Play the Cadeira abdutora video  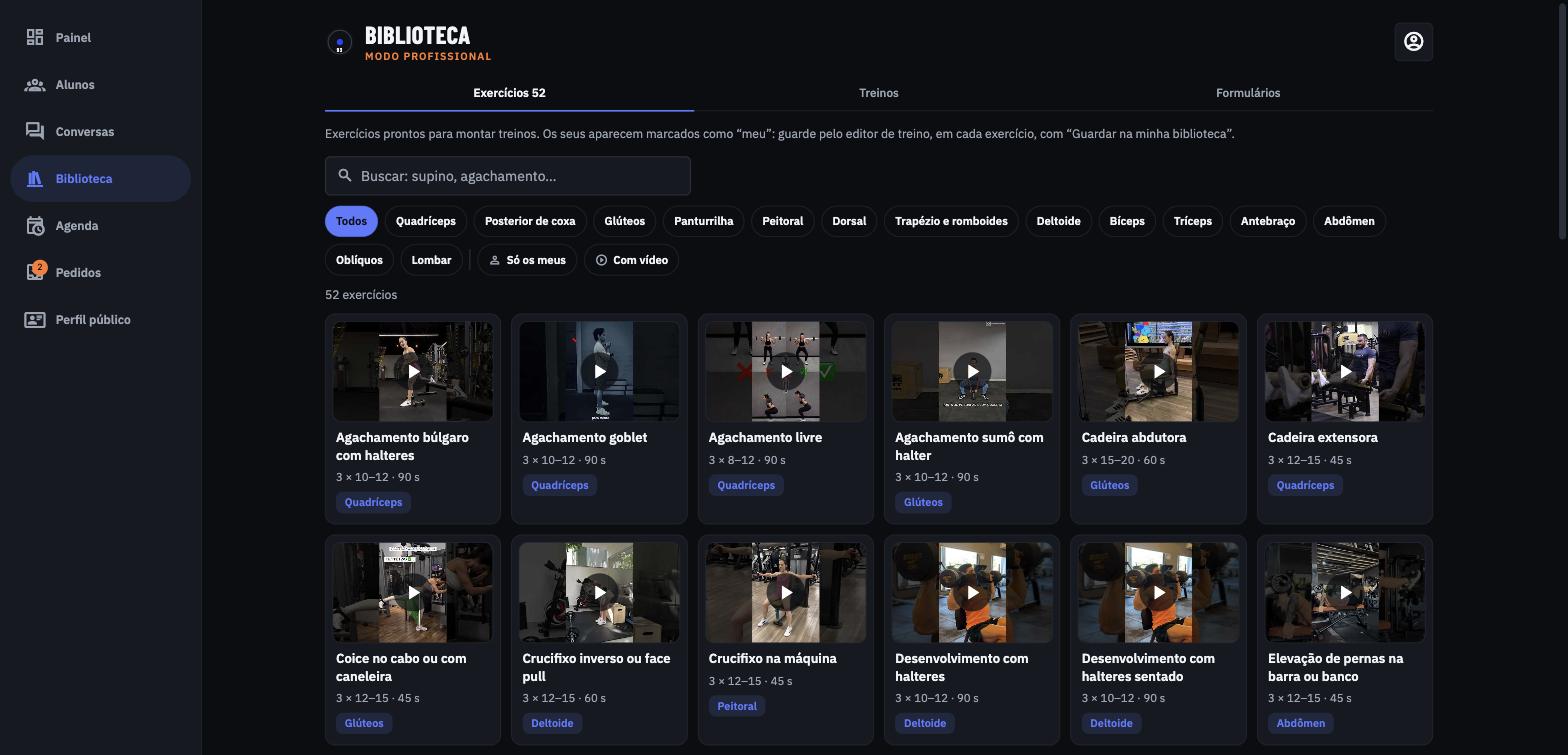coord(1158,371)
